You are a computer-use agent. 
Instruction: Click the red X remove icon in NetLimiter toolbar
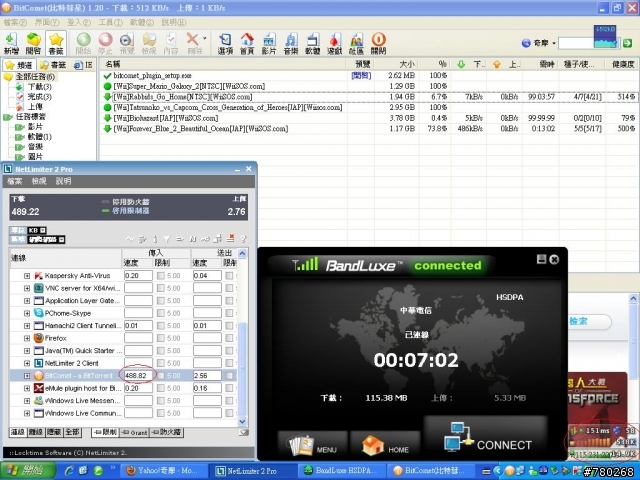point(231,238)
